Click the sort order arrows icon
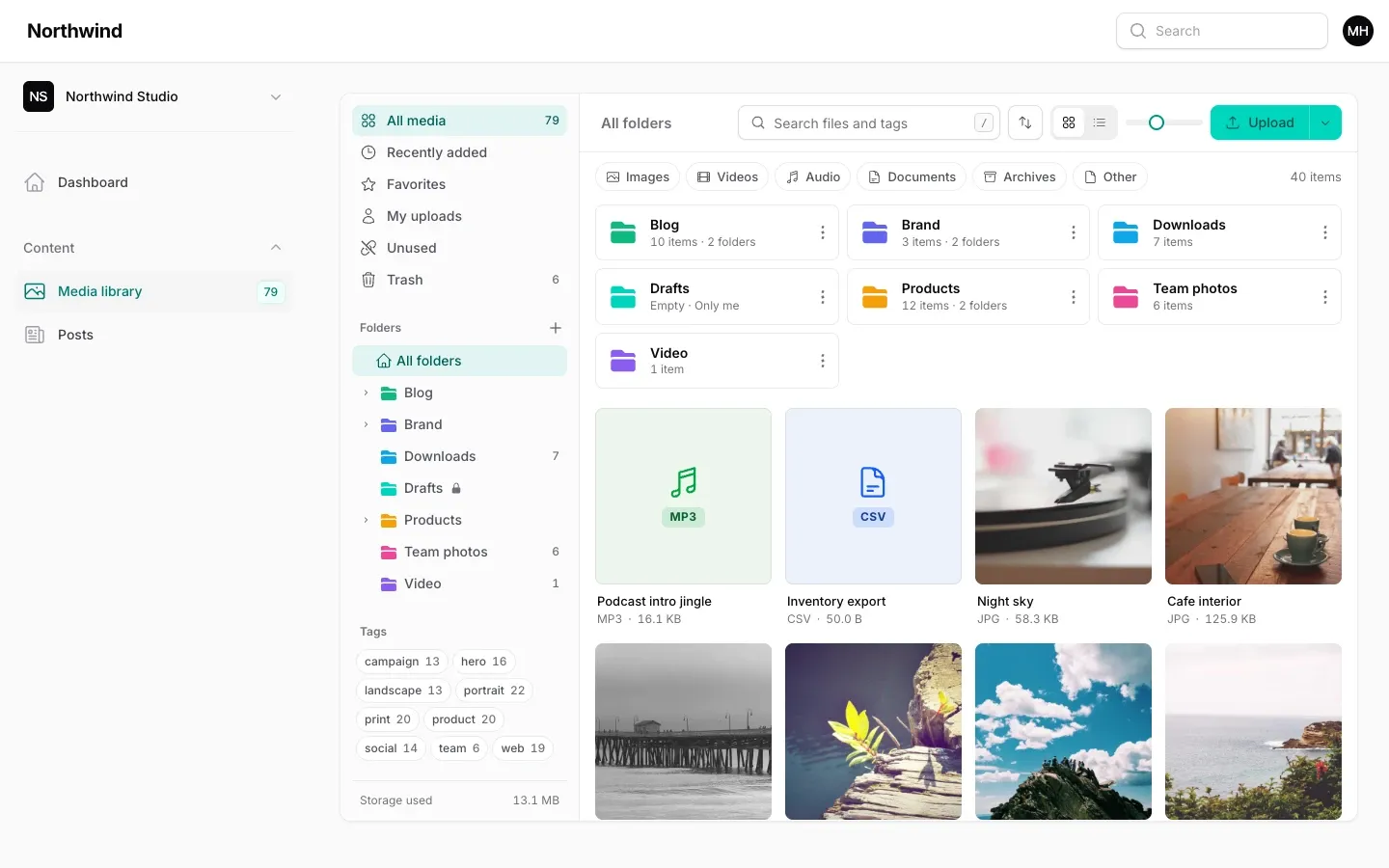1389x868 pixels. (1025, 122)
